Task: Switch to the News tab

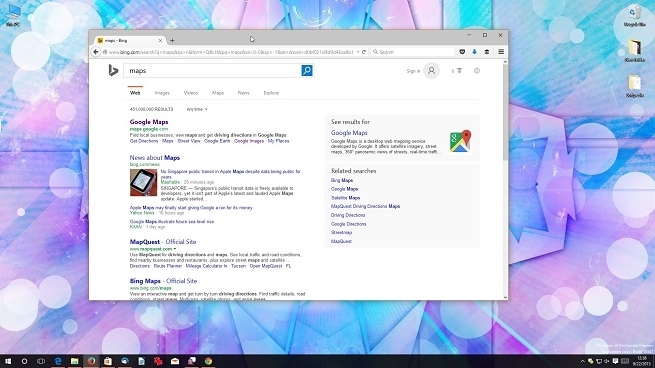Action: click(244, 93)
